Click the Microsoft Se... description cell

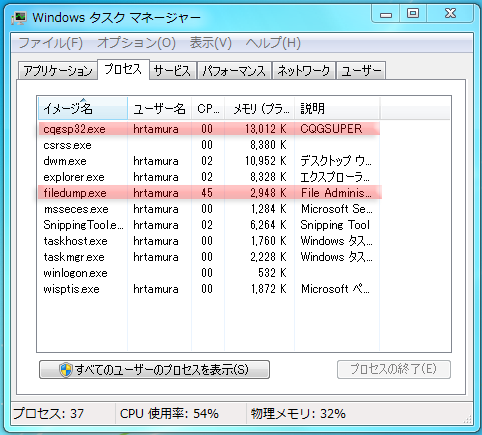coord(337,209)
